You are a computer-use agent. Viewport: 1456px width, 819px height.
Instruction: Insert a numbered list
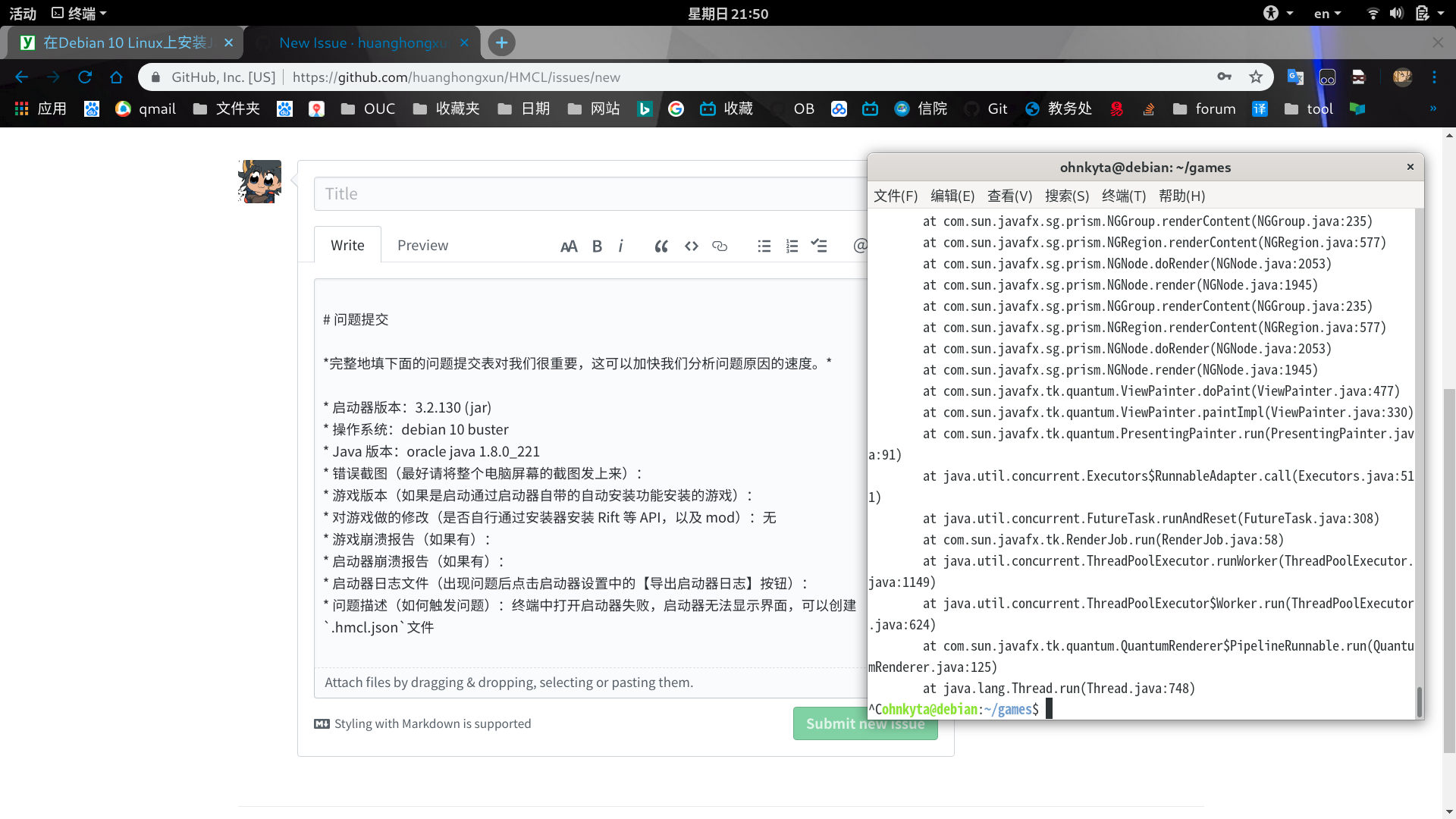(x=792, y=246)
